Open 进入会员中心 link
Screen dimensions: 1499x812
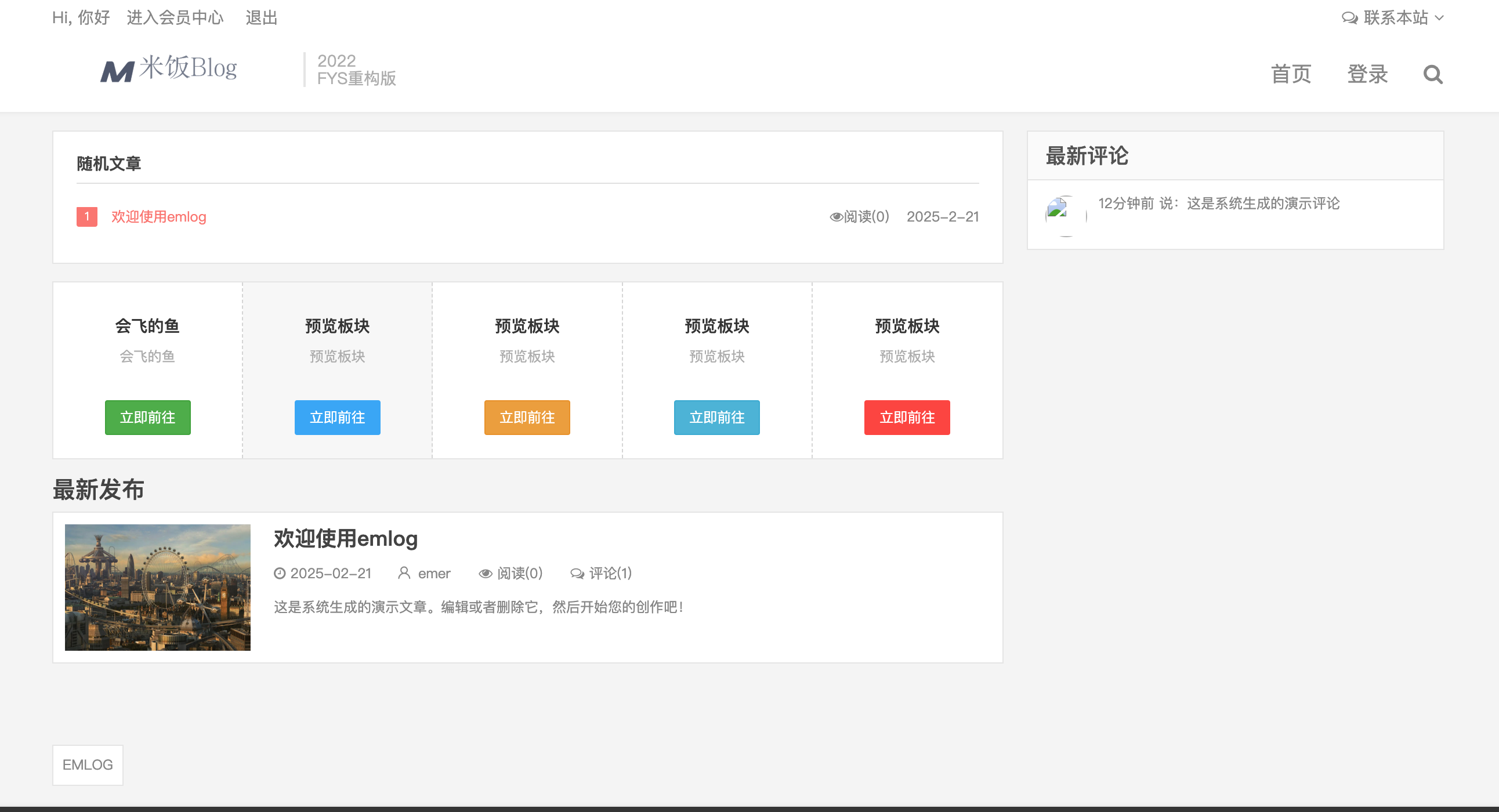pyautogui.click(x=175, y=18)
